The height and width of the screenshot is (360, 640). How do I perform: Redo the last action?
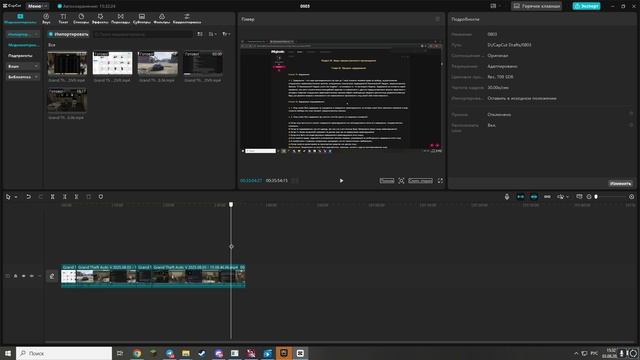pos(40,197)
